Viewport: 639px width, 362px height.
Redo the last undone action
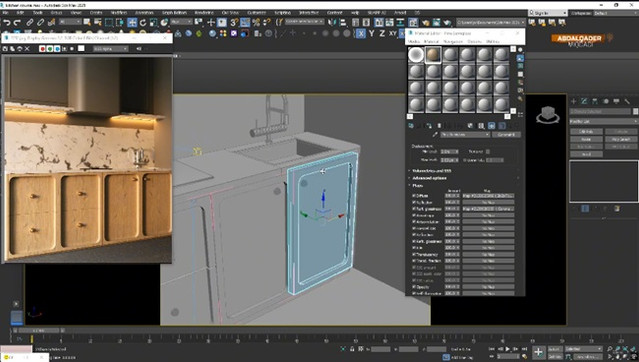pyautogui.click(x=17, y=22)
